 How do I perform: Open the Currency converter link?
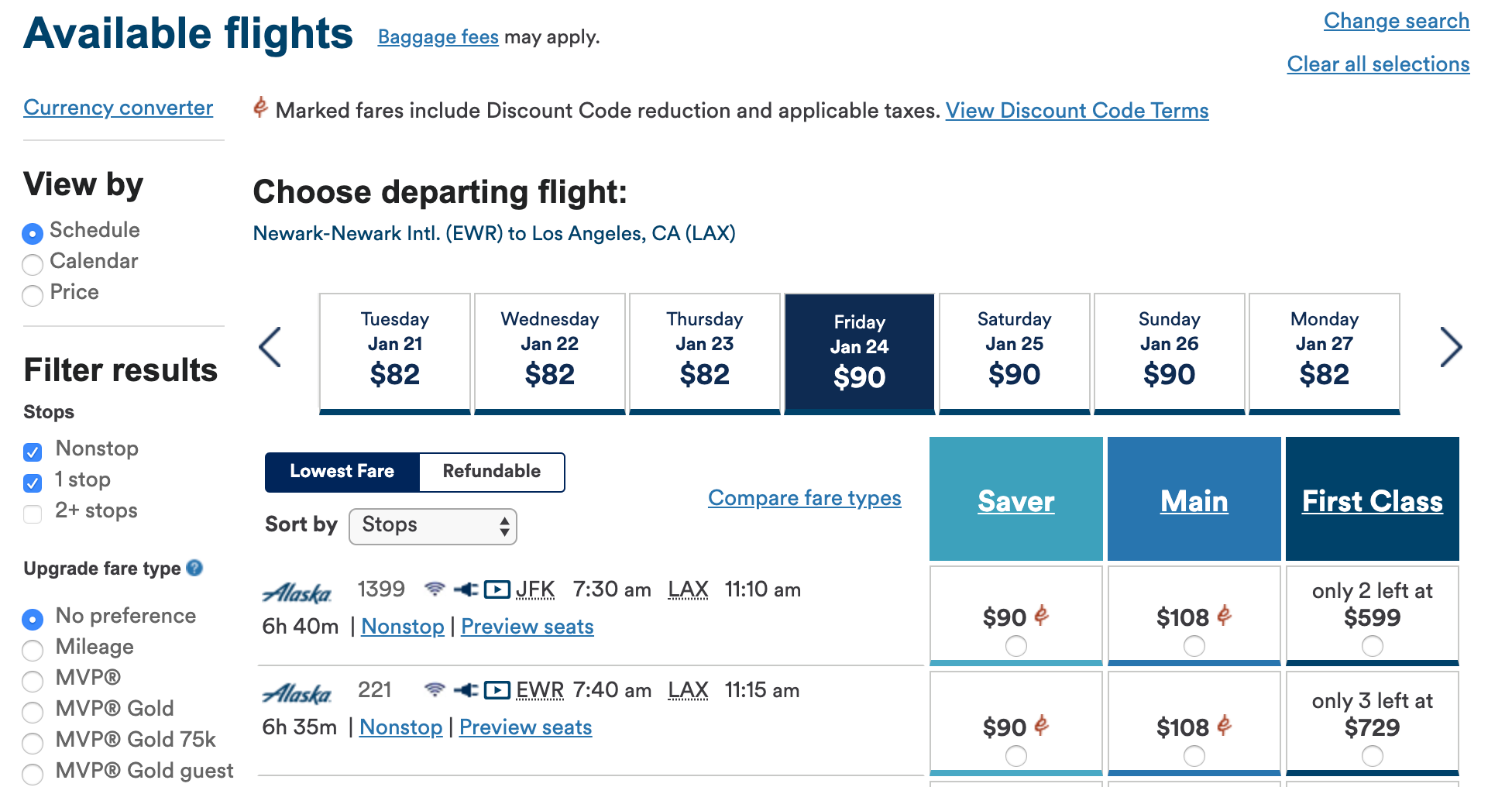click(118, 108)
